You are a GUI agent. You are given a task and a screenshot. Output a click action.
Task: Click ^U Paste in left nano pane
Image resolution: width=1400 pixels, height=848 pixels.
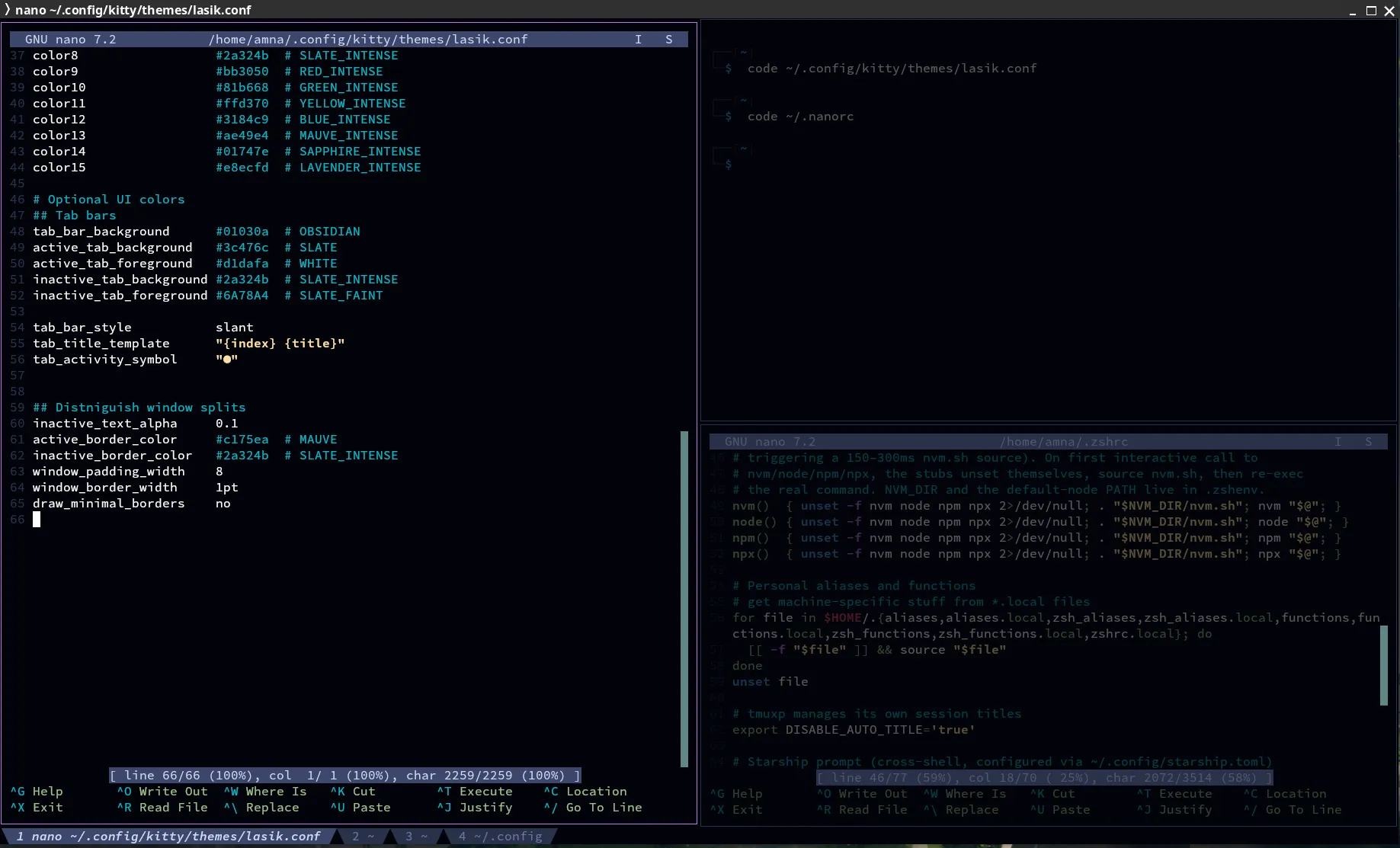point(360,807)
